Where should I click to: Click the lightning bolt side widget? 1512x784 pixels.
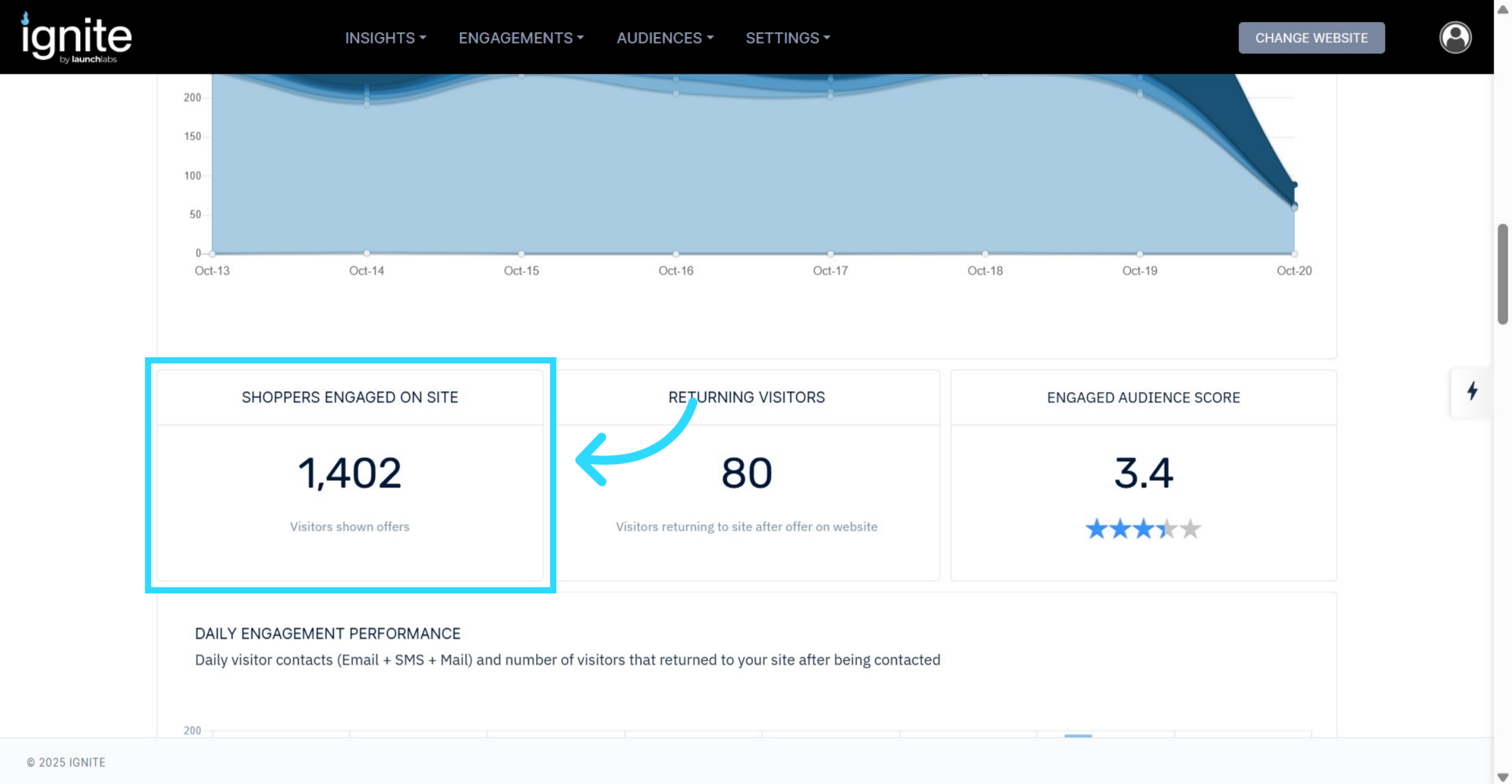pyautogui.click(x=1472, y=391)
